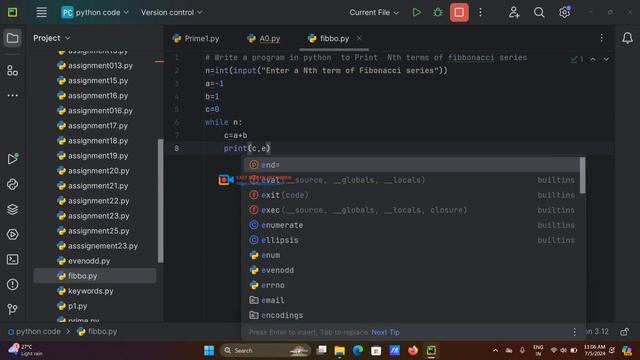Open IDE settings gear
This screenshot has width=640, height=360.
564,12
